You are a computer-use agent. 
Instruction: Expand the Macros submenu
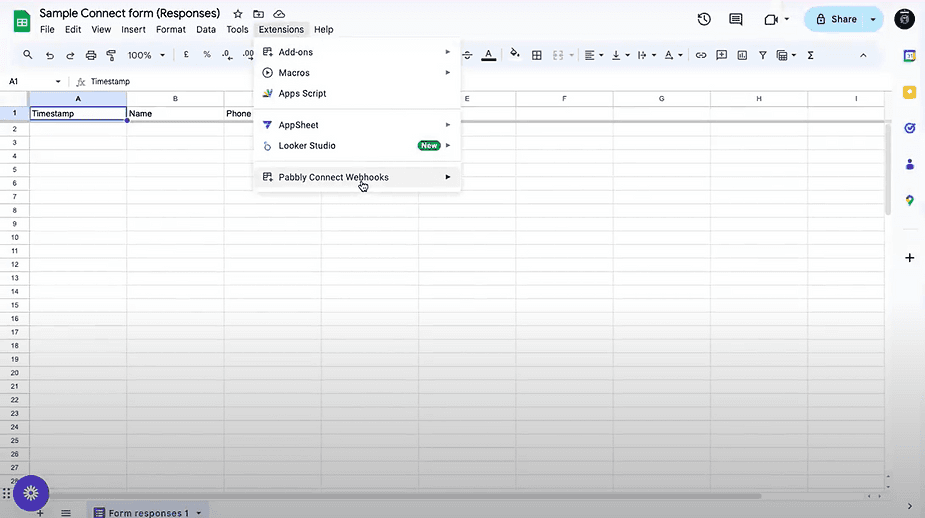coord(357,73)
